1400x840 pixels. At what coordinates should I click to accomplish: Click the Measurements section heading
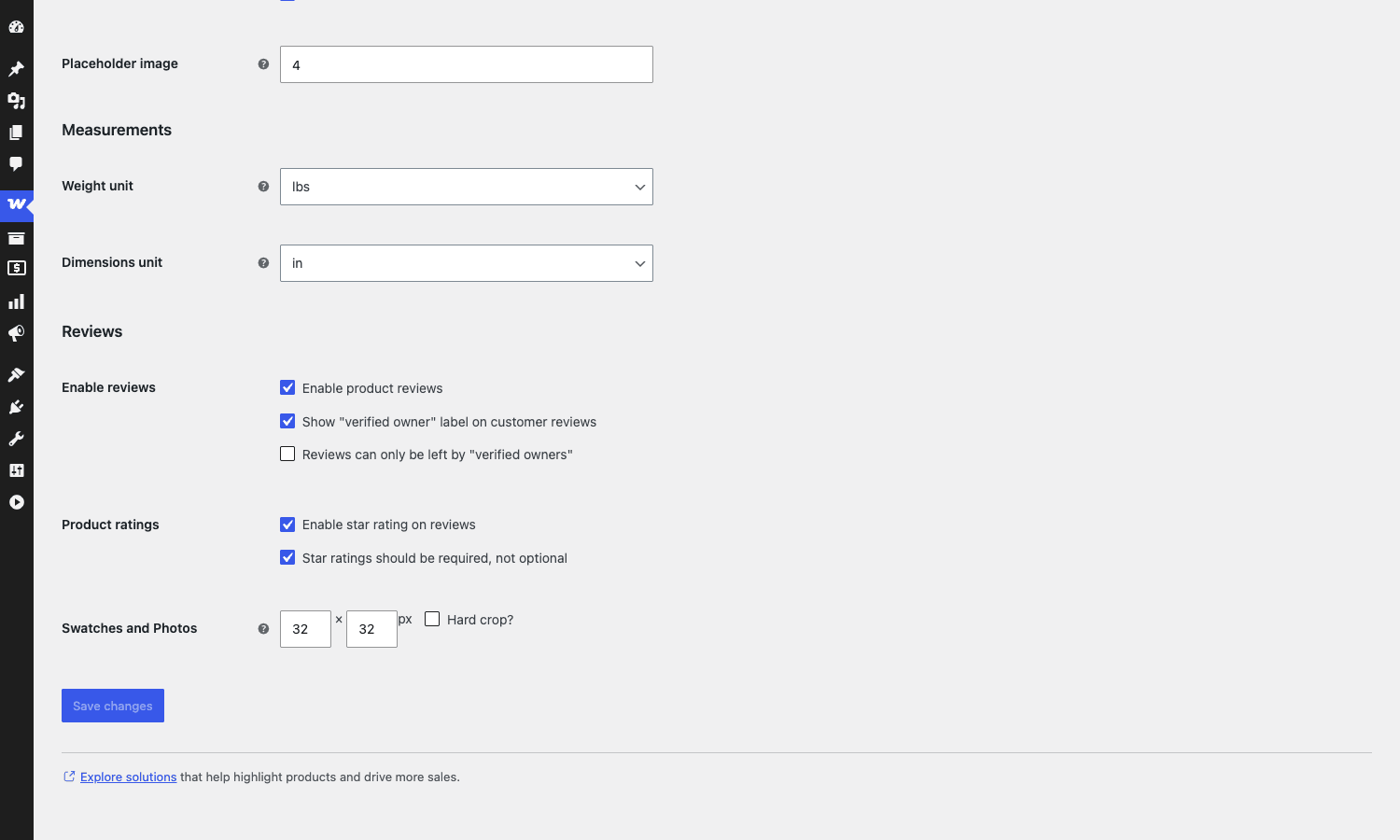coord(117,130)
